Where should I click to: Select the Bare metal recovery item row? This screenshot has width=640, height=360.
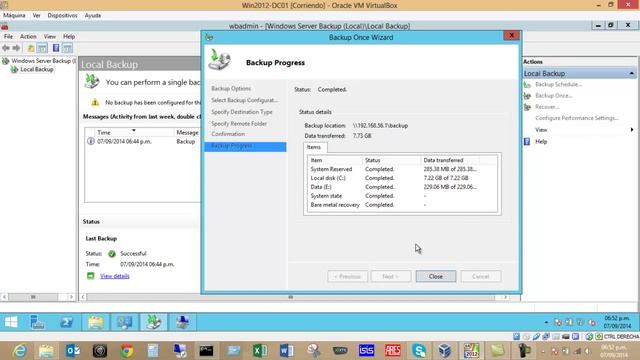(x=402, y=205)
